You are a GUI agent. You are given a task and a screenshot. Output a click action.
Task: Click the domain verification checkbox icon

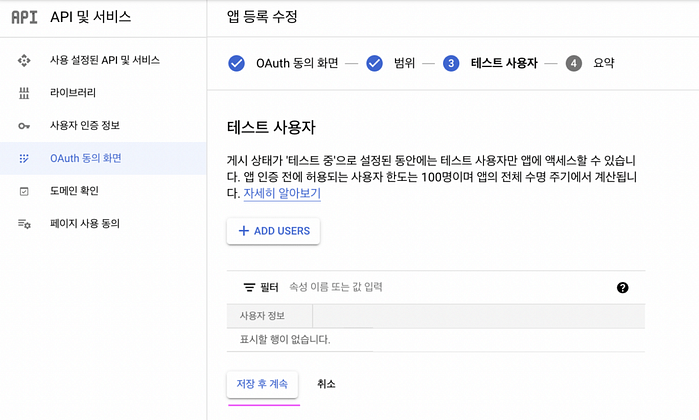pos(24,191)
